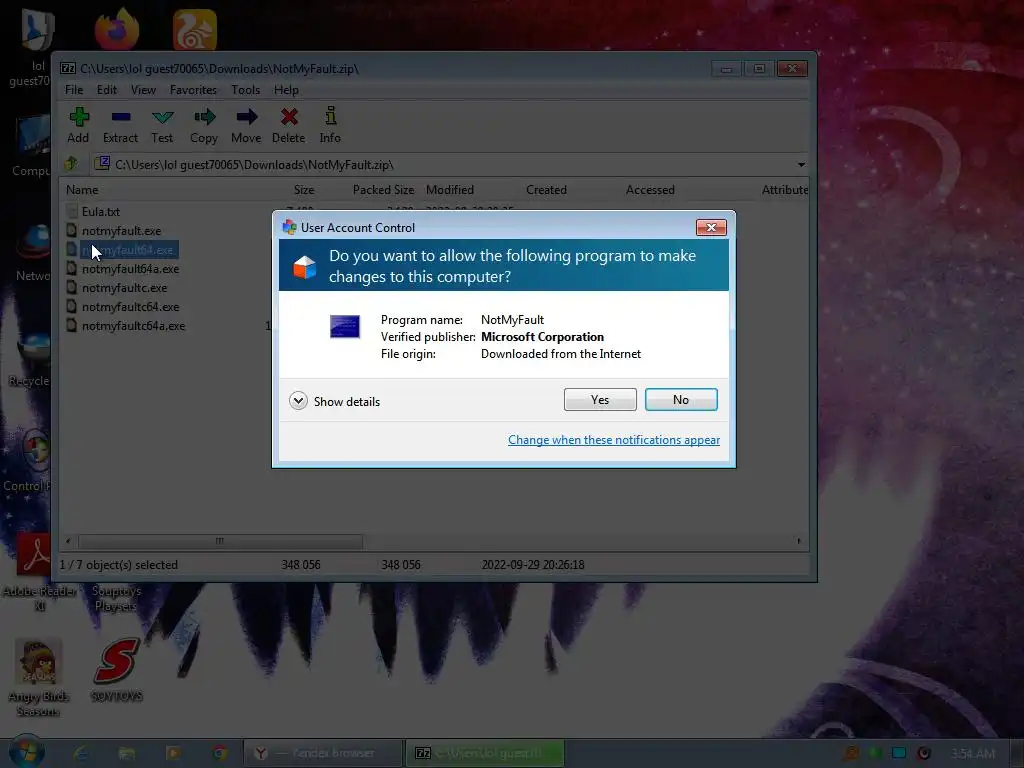Viewport: 1024px width, 768px height.
Task: Click the left scrollbar arrow
Action: point(69,541)
